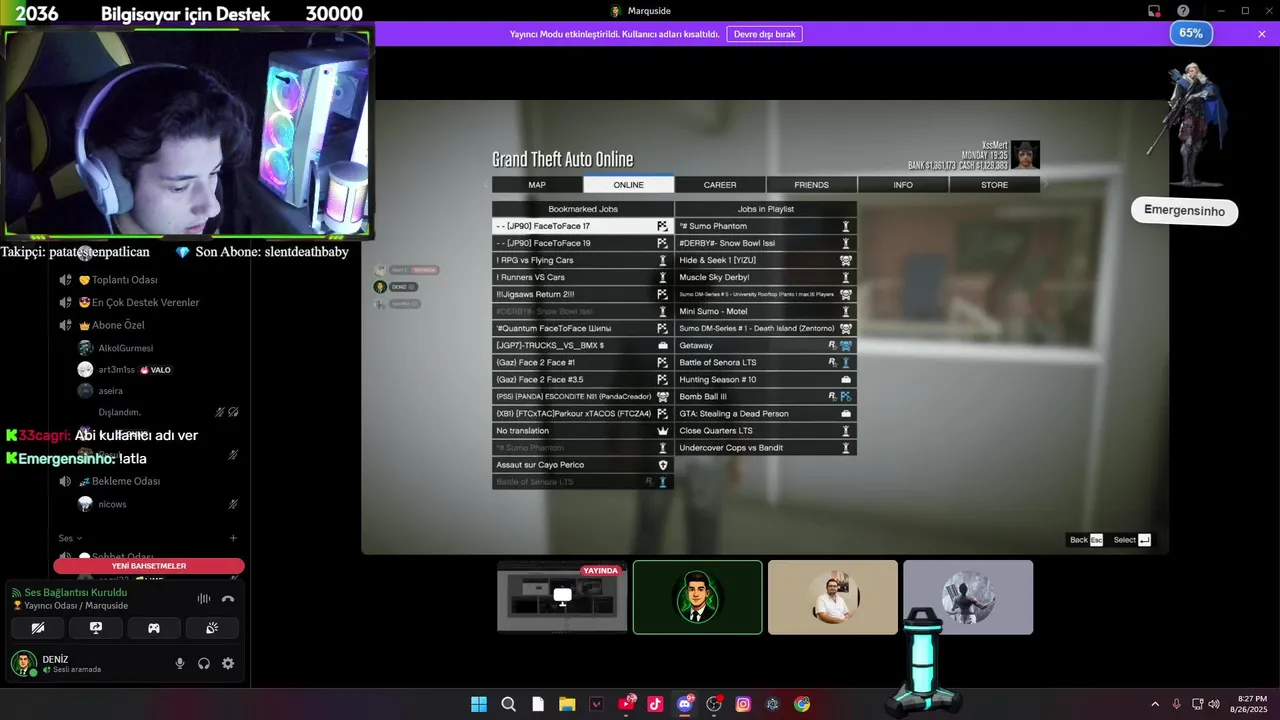This screenshot has width=1280, height=720.
Task: Select job Assaut sur Cayo Perico
Action: pyautogui.click(x=582, y=465)
